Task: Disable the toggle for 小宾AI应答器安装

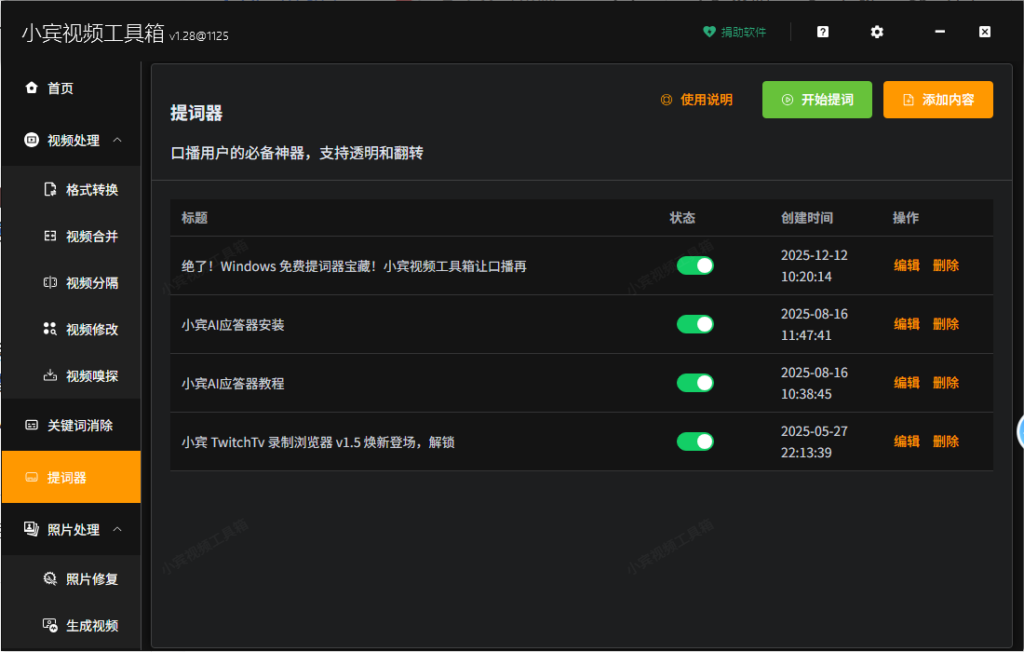Action: point(694,323)
